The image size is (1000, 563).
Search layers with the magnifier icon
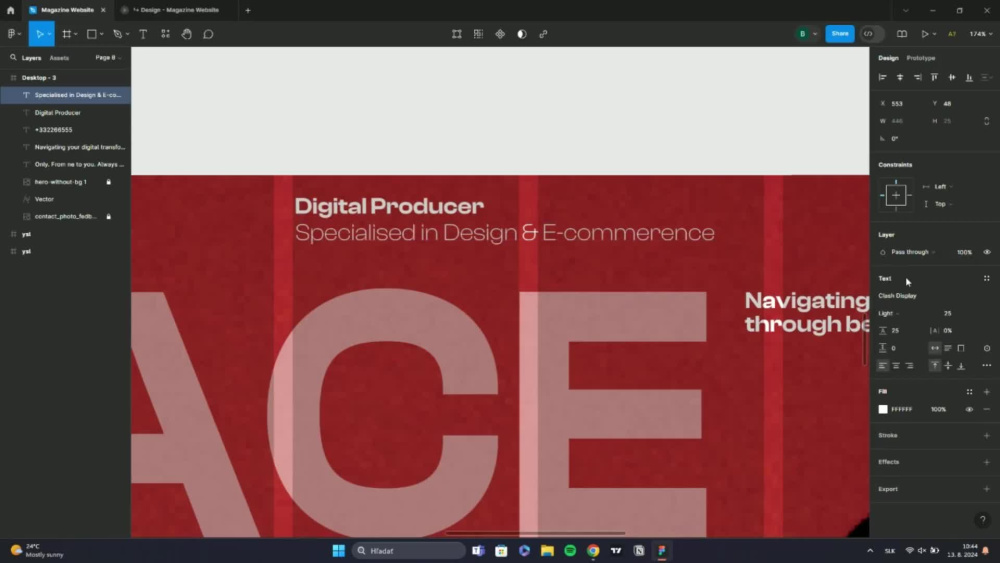13,57
